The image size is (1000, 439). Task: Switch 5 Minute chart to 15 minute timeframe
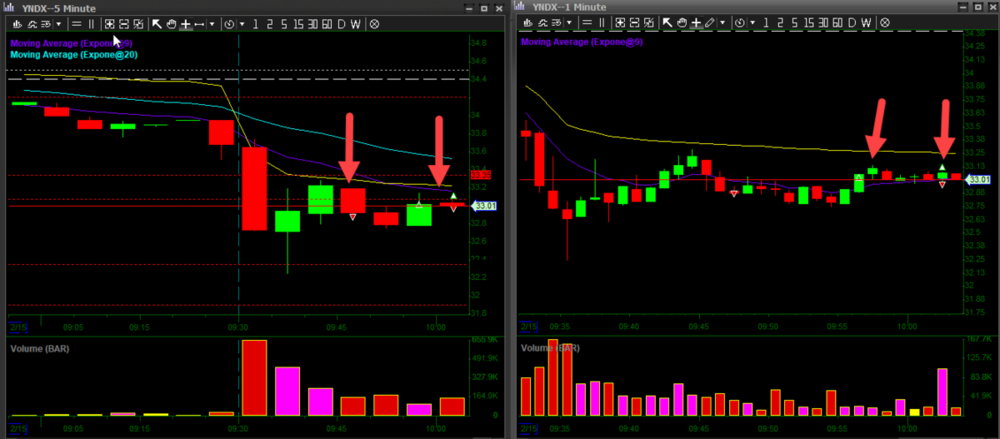tap(298, 23)
